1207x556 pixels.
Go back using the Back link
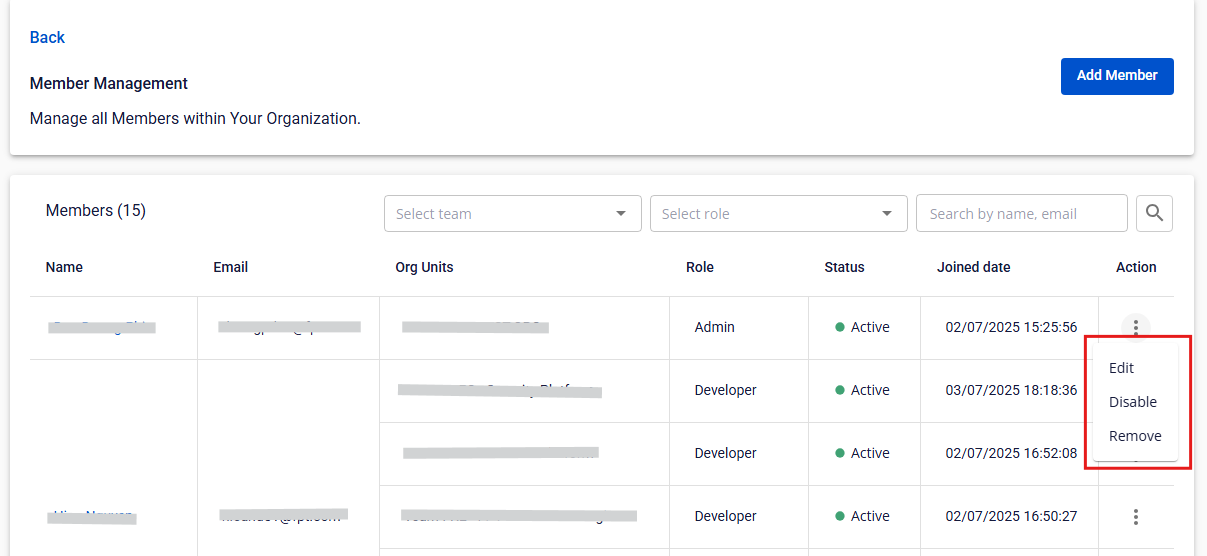pos(47,38)
